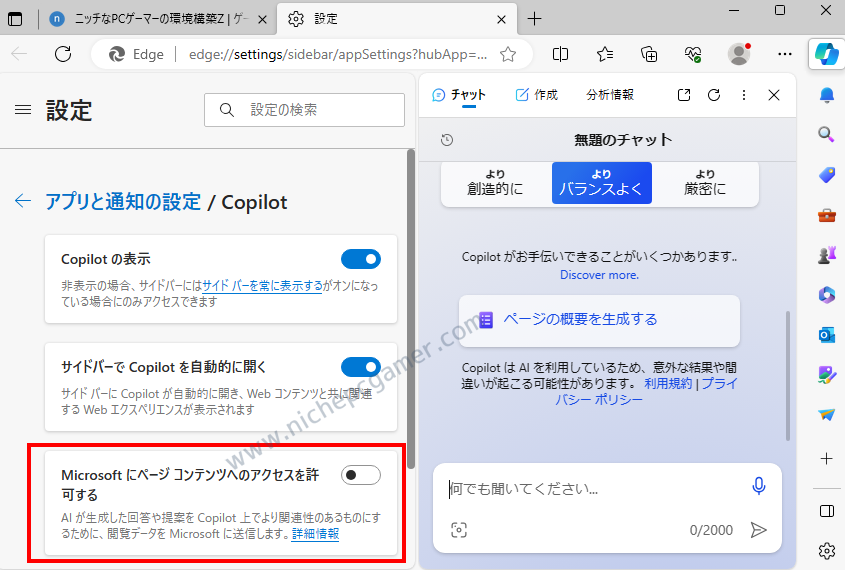This screenshot has height=570, width=845.
Task: Add a sidebar app with plus icon
Action: point(826,458)
